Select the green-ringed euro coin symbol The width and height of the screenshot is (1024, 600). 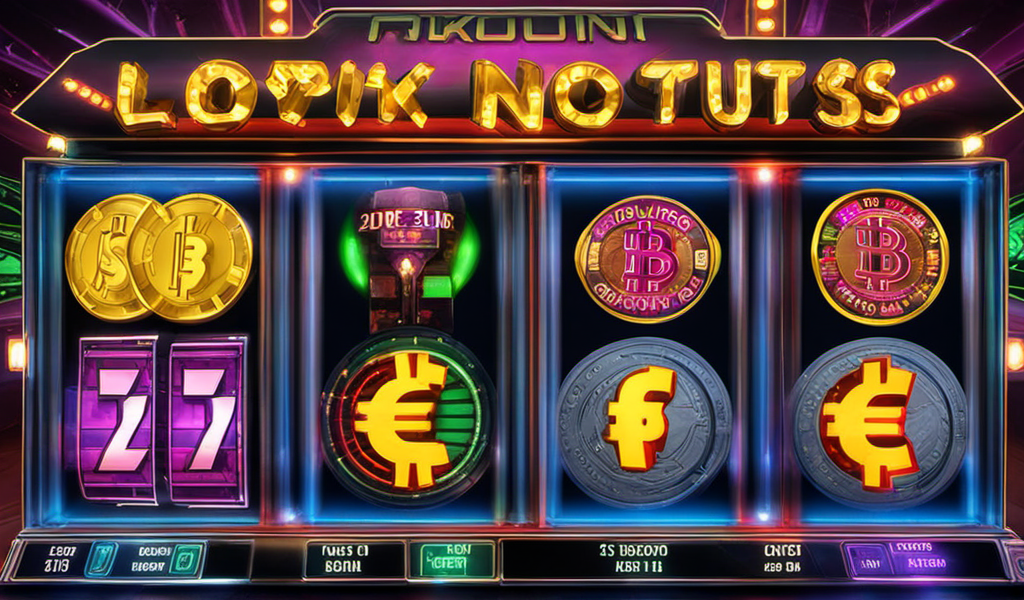click(x=408, y=416)
